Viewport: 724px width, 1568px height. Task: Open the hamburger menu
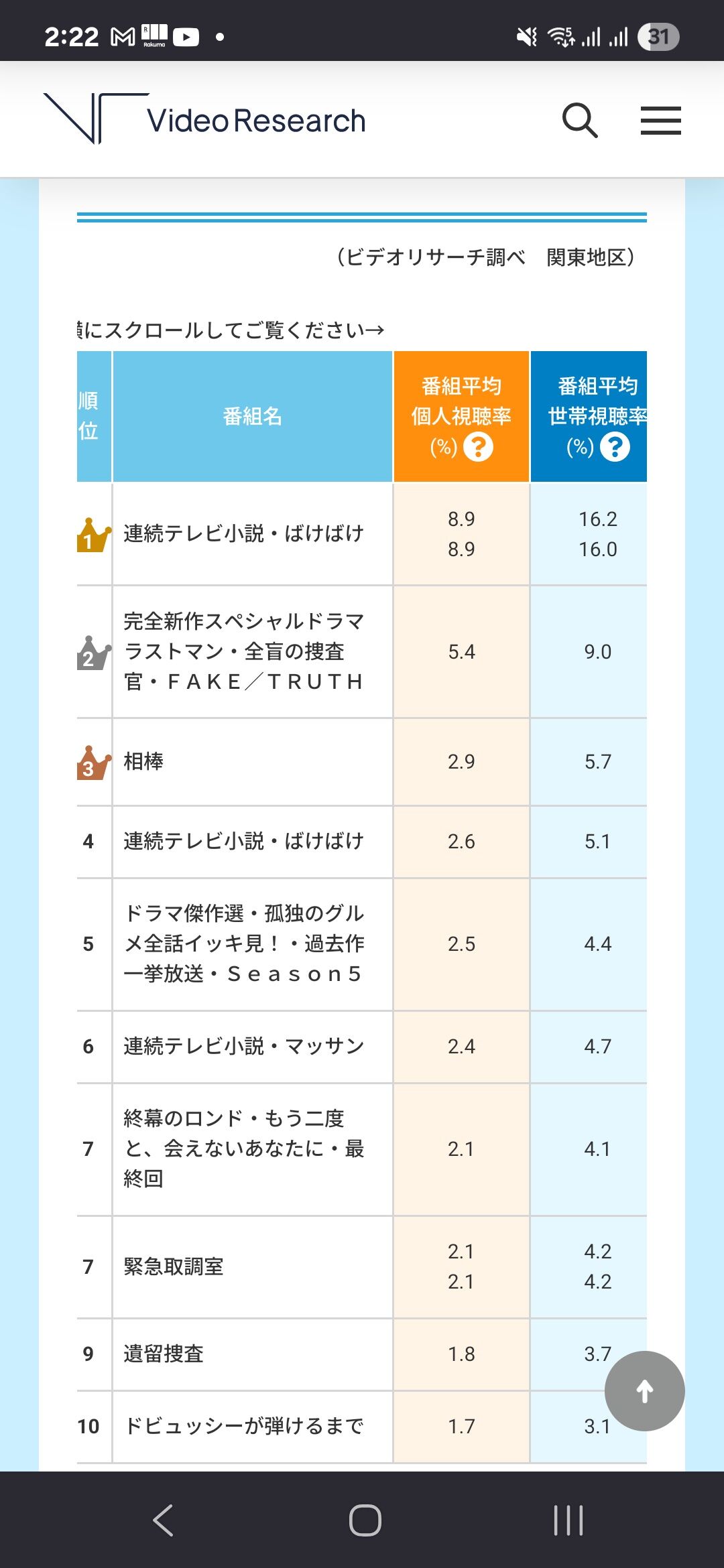click(660, 121)
